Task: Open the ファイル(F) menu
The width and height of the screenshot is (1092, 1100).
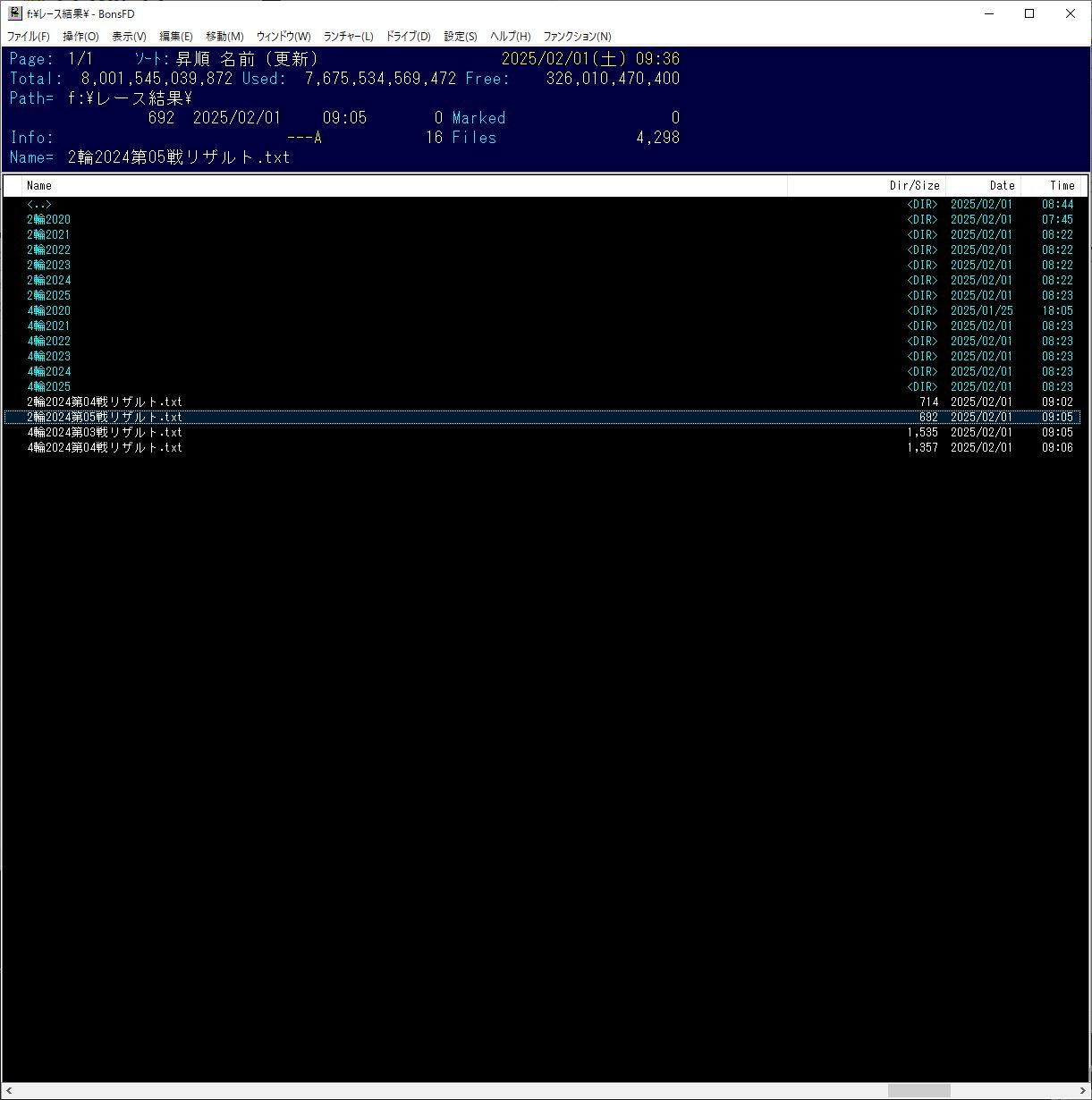Action: 29,37
